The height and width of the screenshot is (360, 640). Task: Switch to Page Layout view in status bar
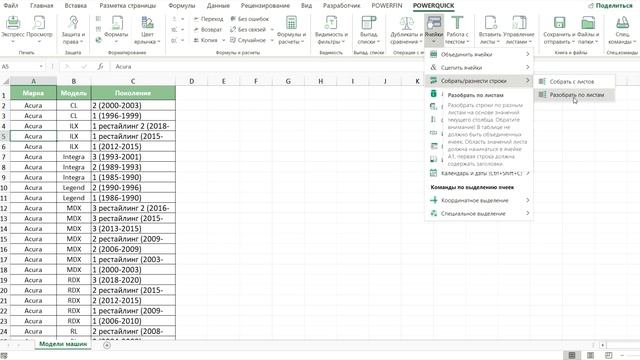tap(590, 356)
